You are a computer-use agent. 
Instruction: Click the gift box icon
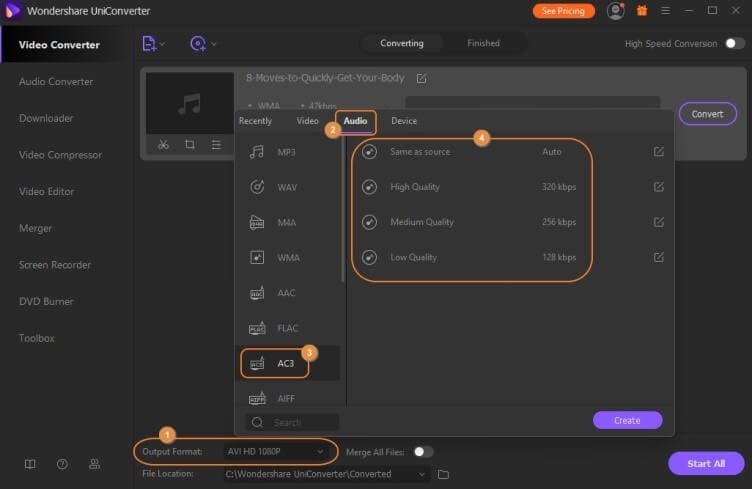pyautogui.click(x=642, y=11)
